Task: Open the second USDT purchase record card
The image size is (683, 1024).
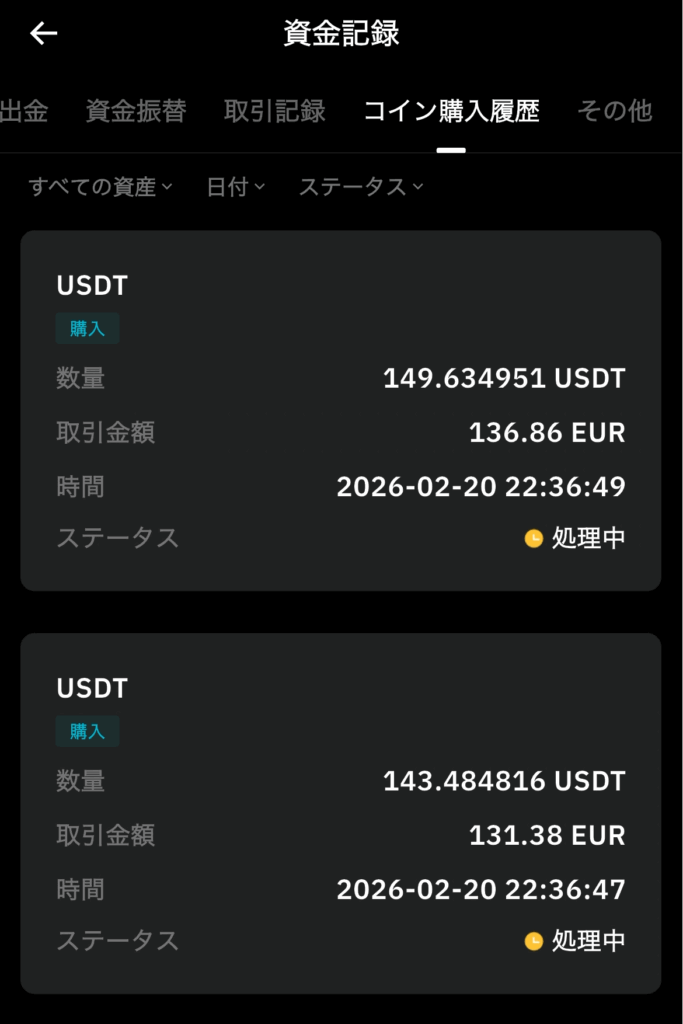Action: (341, 812)
